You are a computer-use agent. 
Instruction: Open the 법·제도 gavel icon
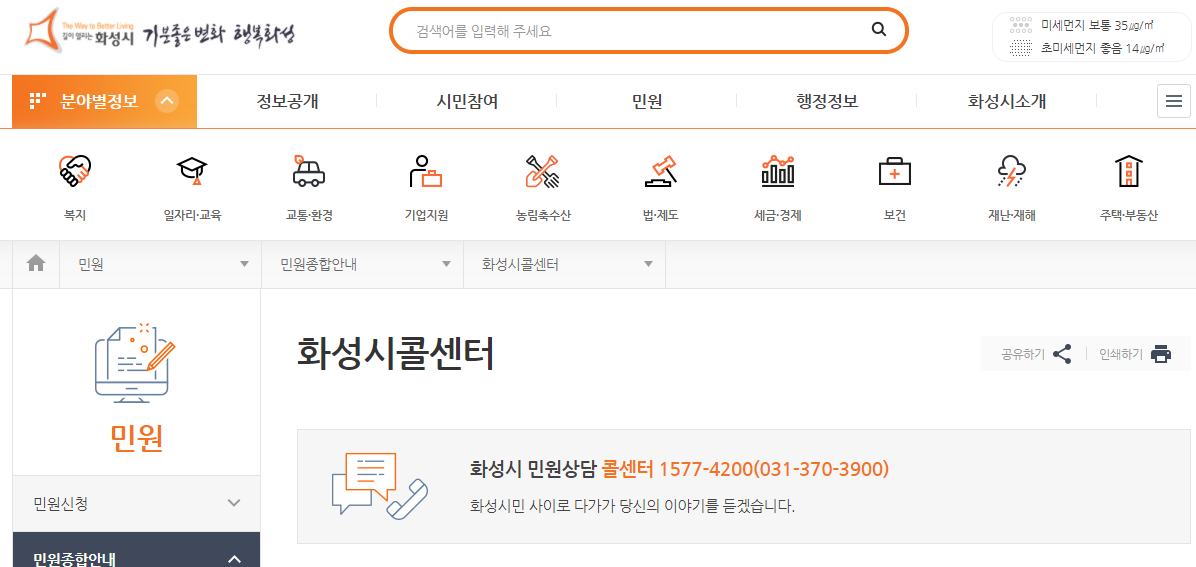(x=660, y=172)
